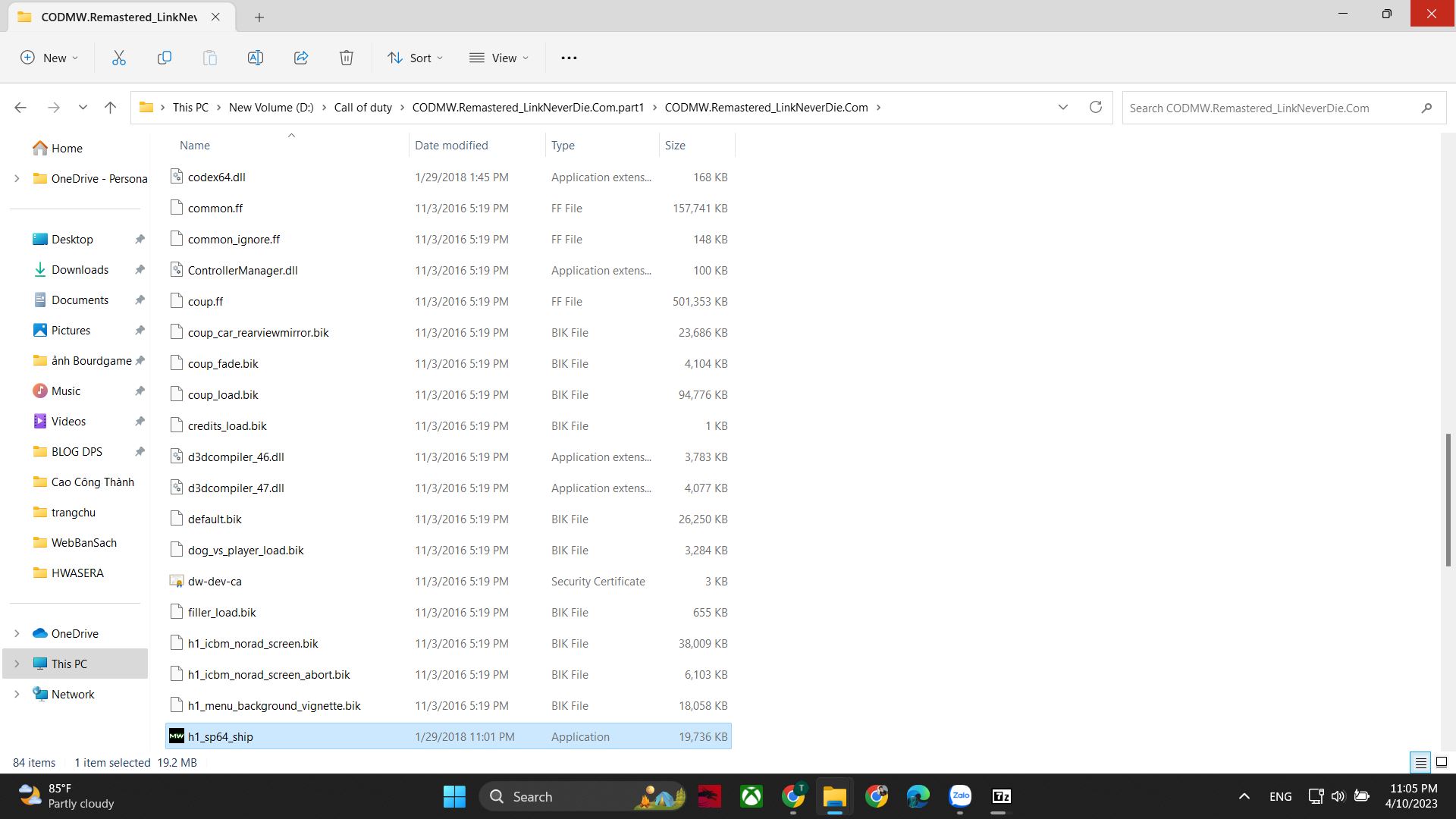Click the Copy icon in toolbar
The width and height of the screenshot is (1456, 819).
165,58
